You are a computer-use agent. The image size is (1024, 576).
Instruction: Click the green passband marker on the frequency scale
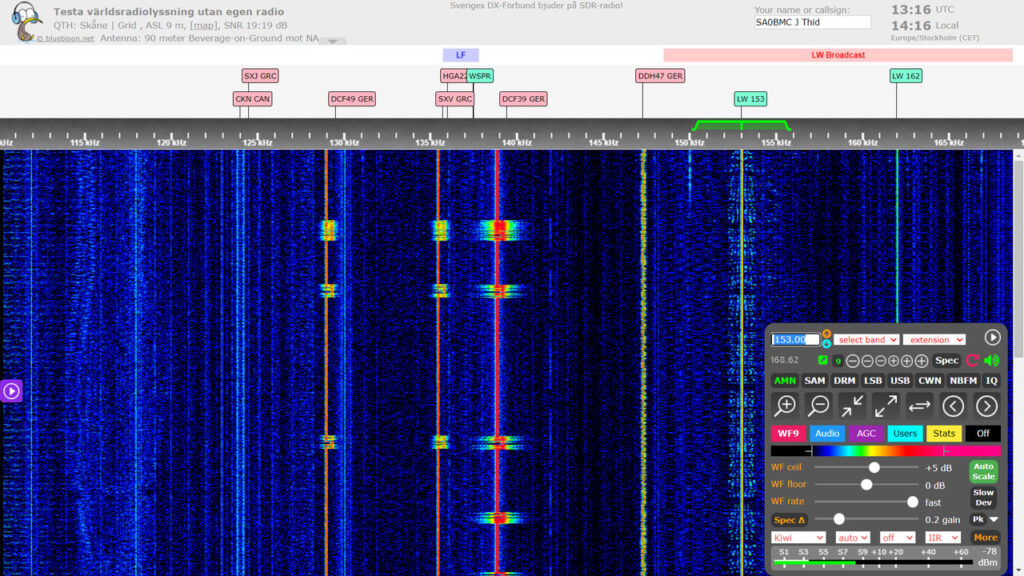coord(741,125)
